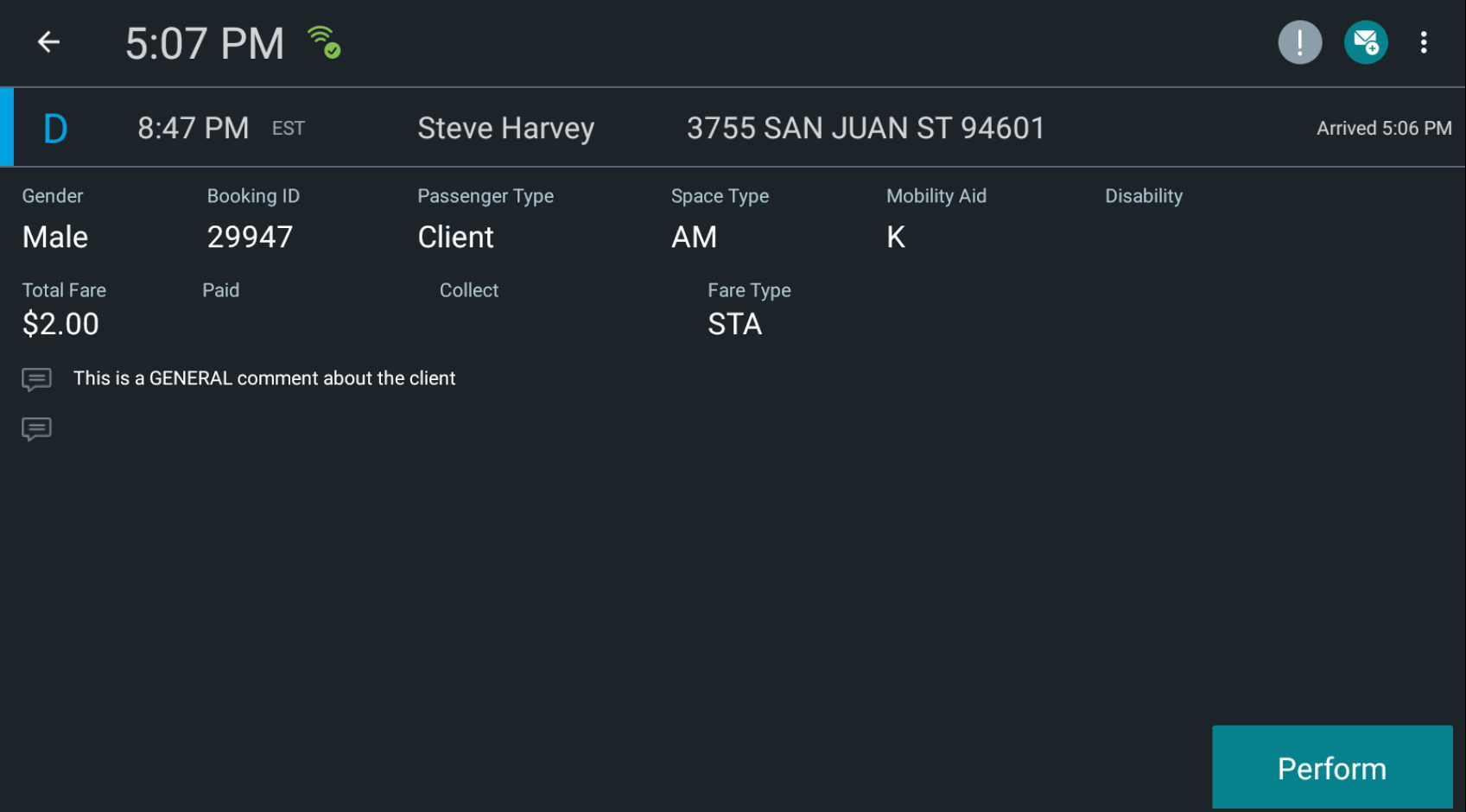Open the alert exclamation icon

point(1299,41)
